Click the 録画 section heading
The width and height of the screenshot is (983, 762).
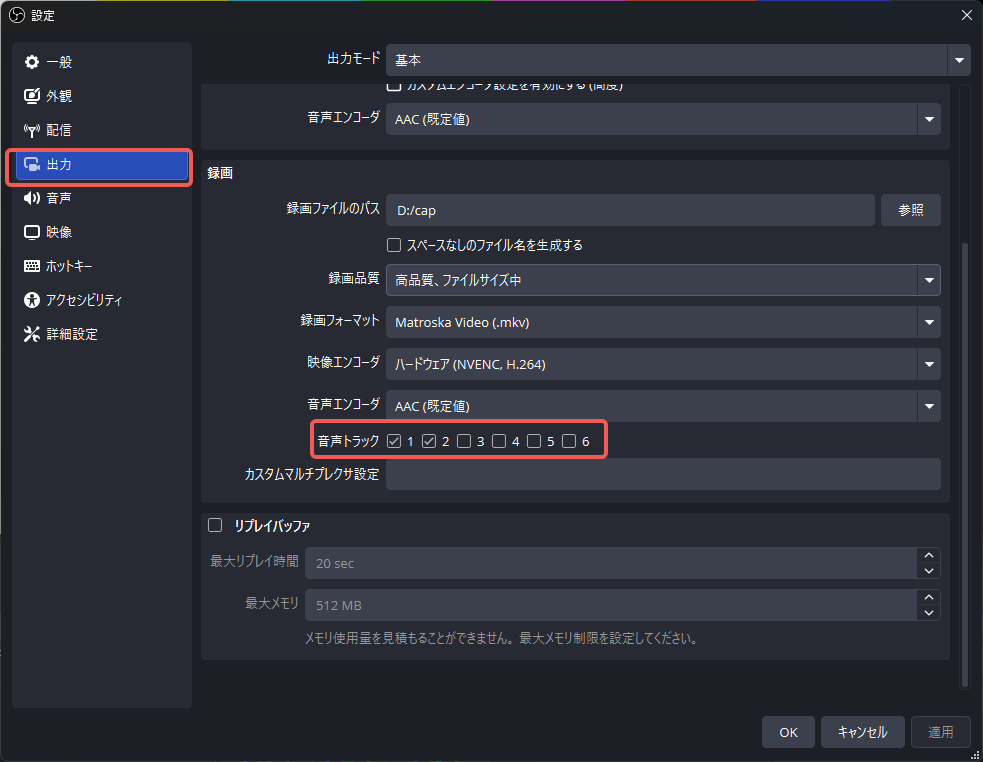(x=220, y=173)
